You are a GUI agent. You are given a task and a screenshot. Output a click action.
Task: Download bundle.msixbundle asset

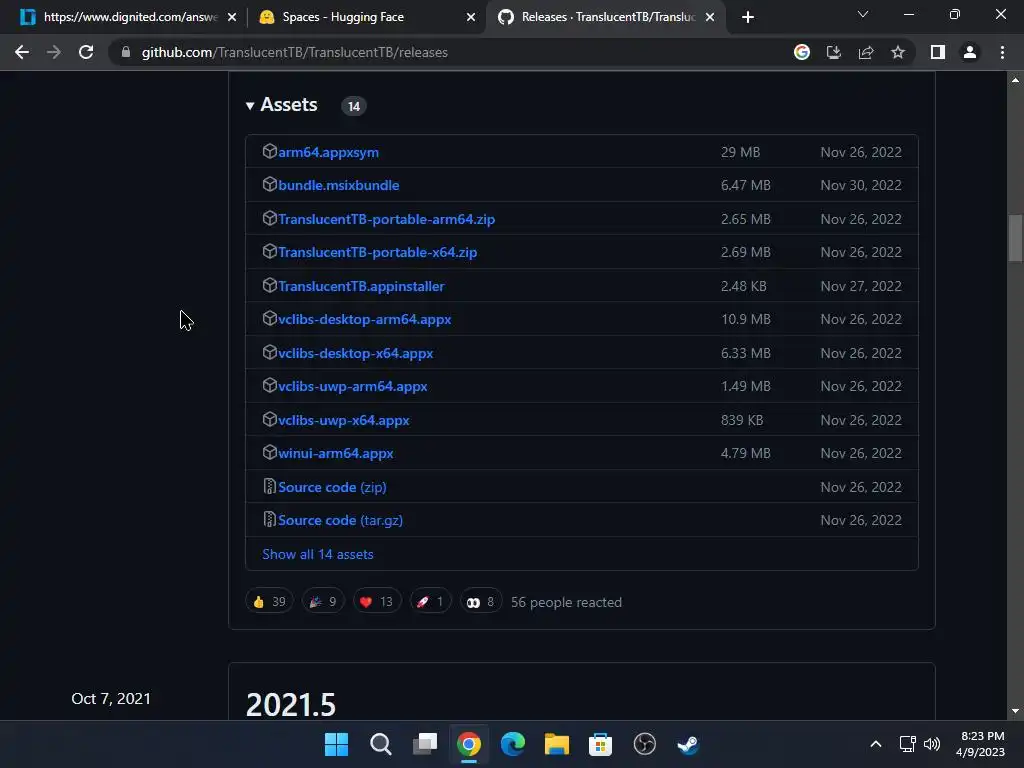coord(338,185)
